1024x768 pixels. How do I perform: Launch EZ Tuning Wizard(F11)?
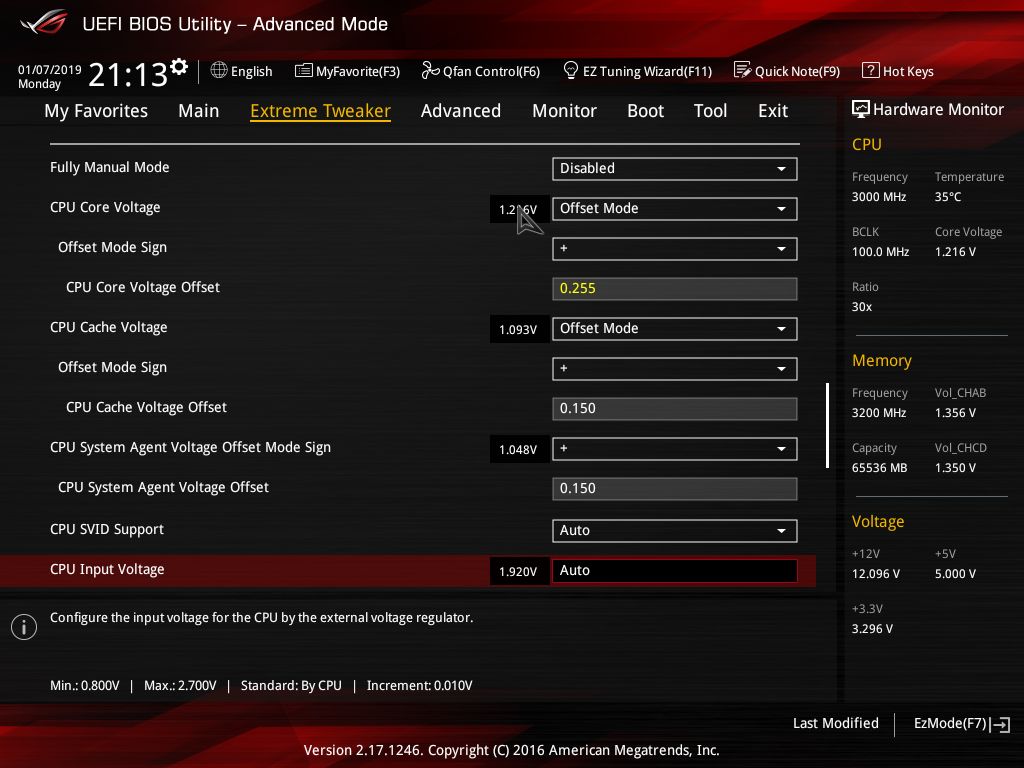637,71
